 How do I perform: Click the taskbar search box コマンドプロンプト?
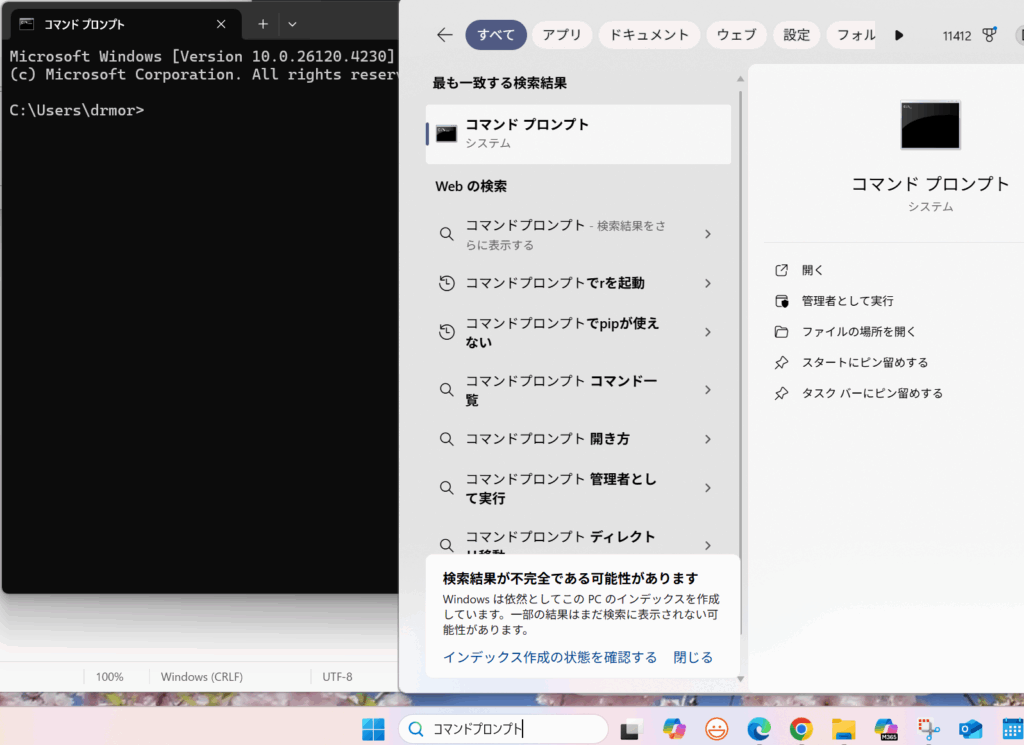pos(504,729)
